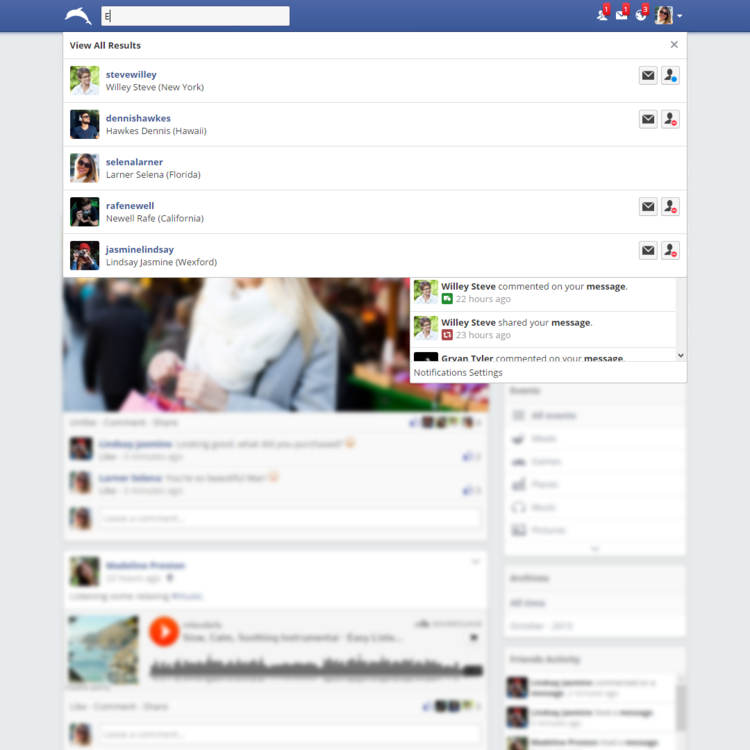
Task: Open 'Willey Steve shared your message' notification
Action: (543, 329)
